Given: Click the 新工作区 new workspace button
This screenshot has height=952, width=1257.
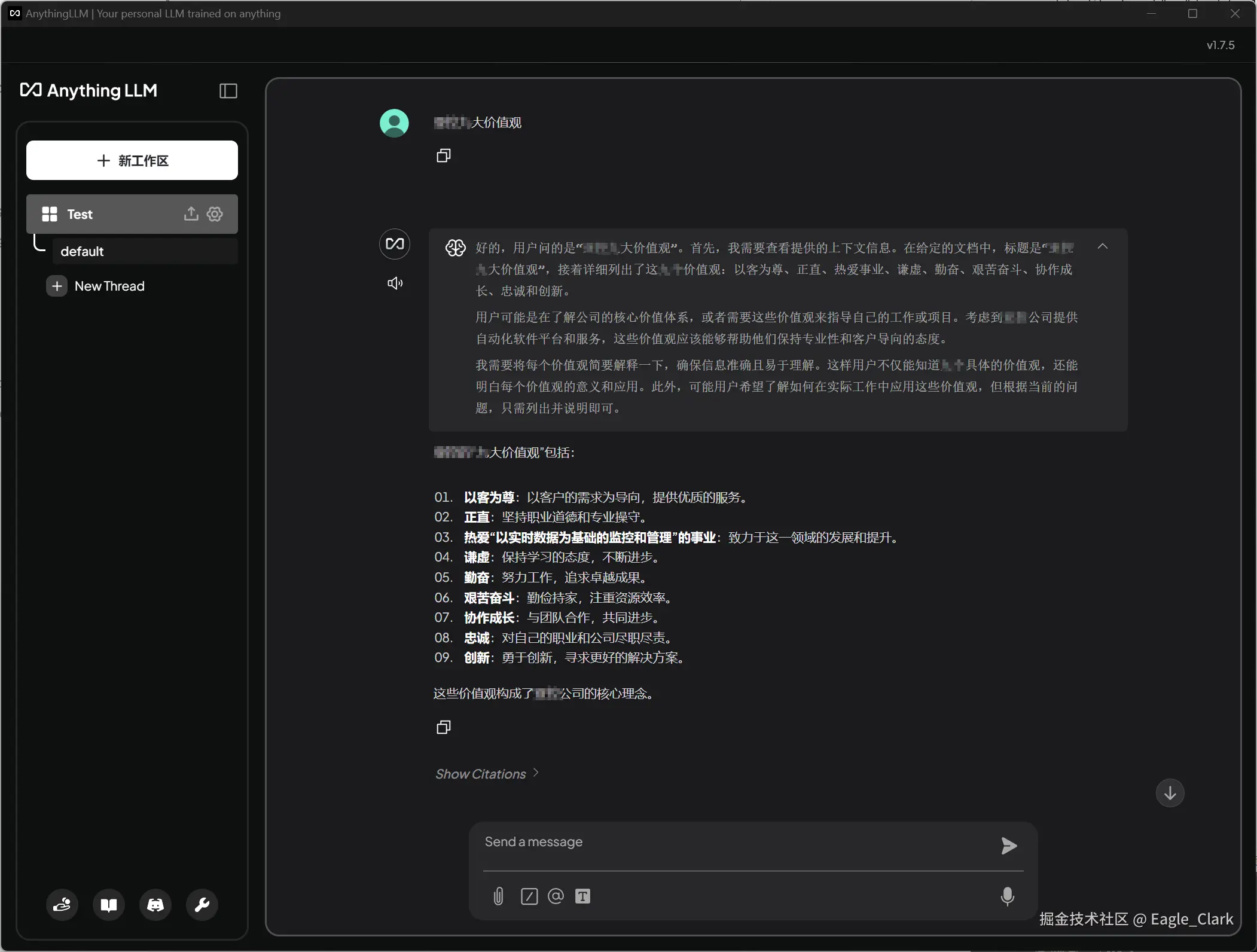Looking at the screenshot, I should click(x=132, y=160).
